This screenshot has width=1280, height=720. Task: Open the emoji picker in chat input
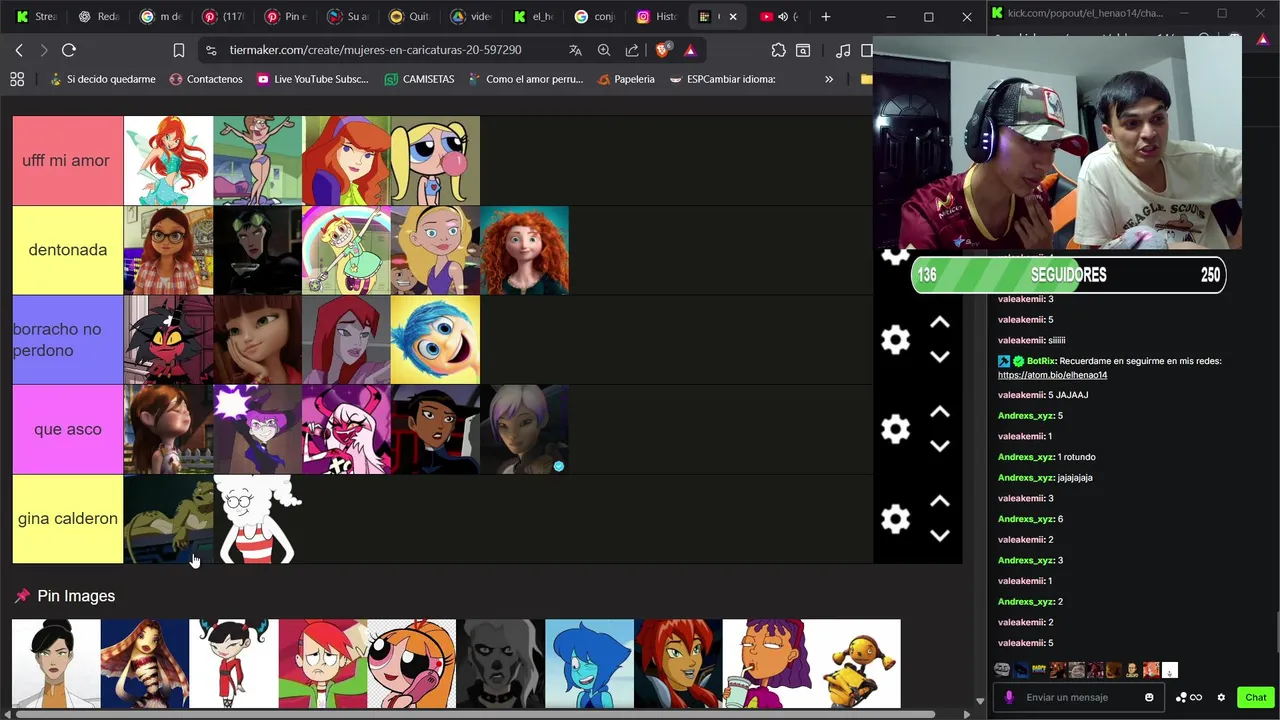(x=1149, y=697)
